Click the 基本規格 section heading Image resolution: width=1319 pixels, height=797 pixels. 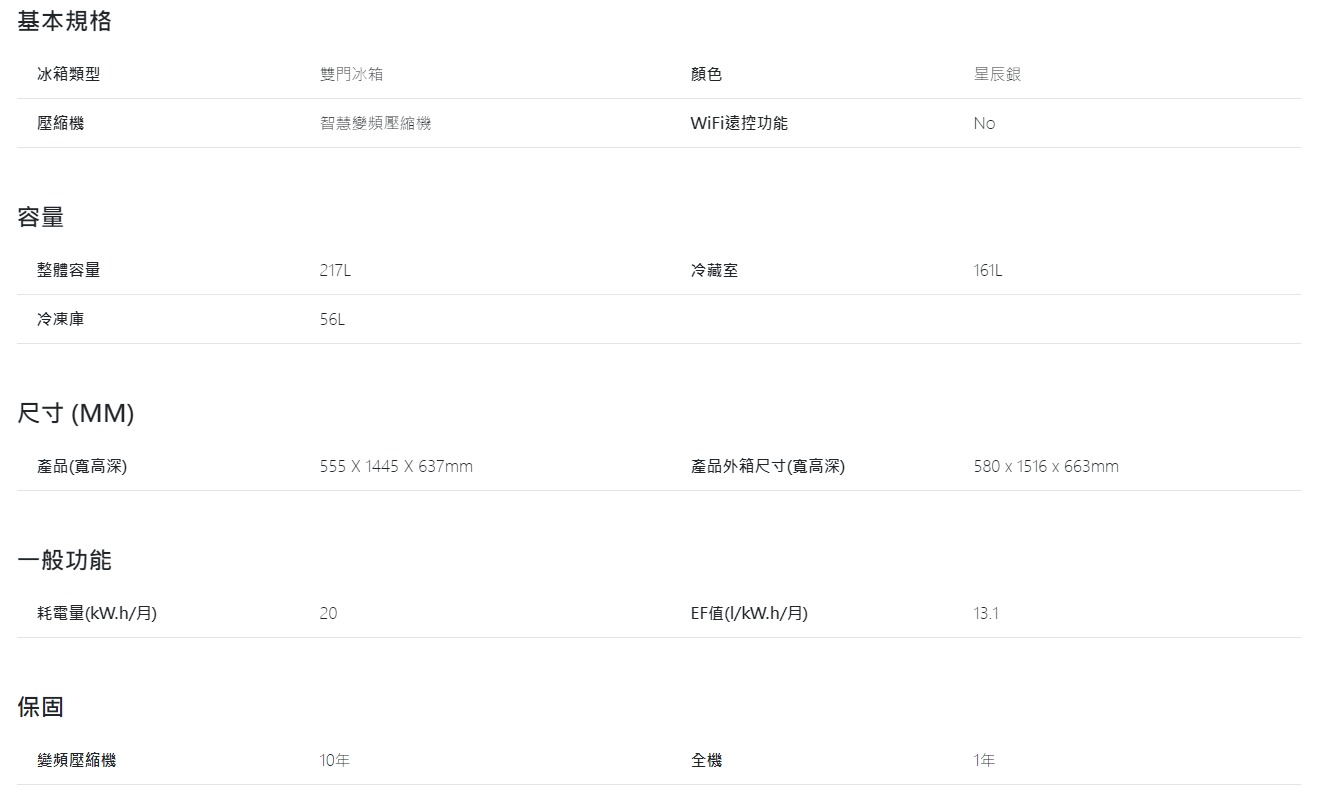(64, 21)
